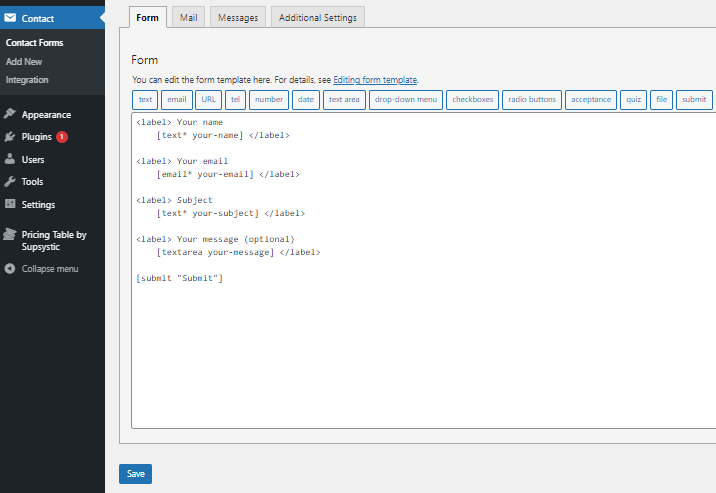Open Add New under Contact menu
716x493 pixels.
(24, 62)
